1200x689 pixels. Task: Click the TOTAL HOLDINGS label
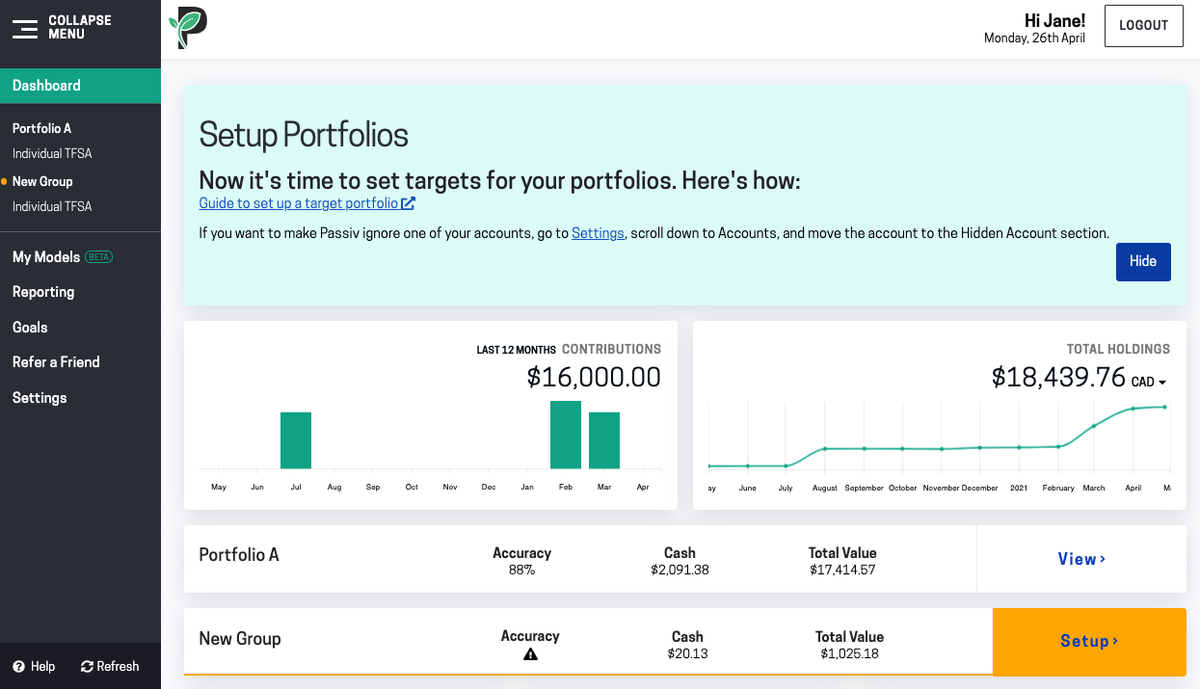tap(1118, 350)
